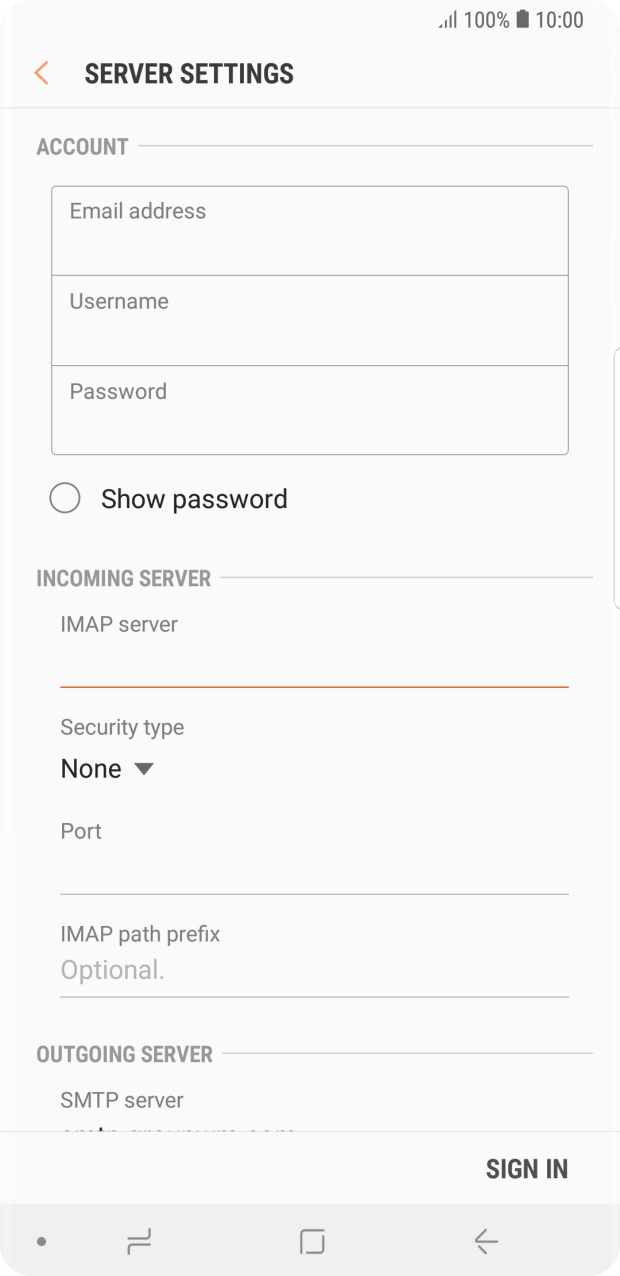
Task: Tap the SERVER SETTINGS title
Action: pyautogui.click(x=188, y=73)
